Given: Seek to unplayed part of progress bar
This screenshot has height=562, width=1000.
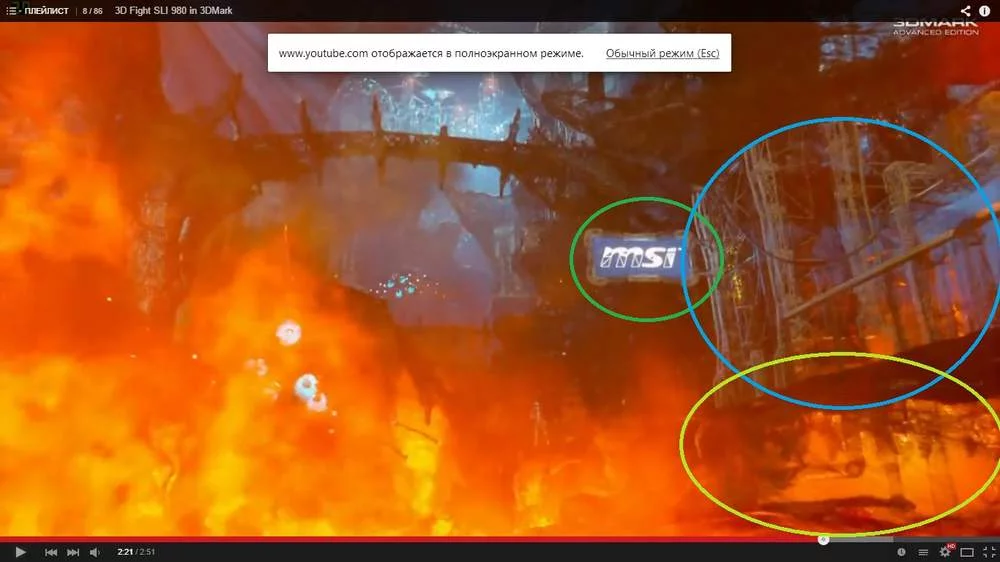Looking at the screenshot, I should [x=915, y=540].
